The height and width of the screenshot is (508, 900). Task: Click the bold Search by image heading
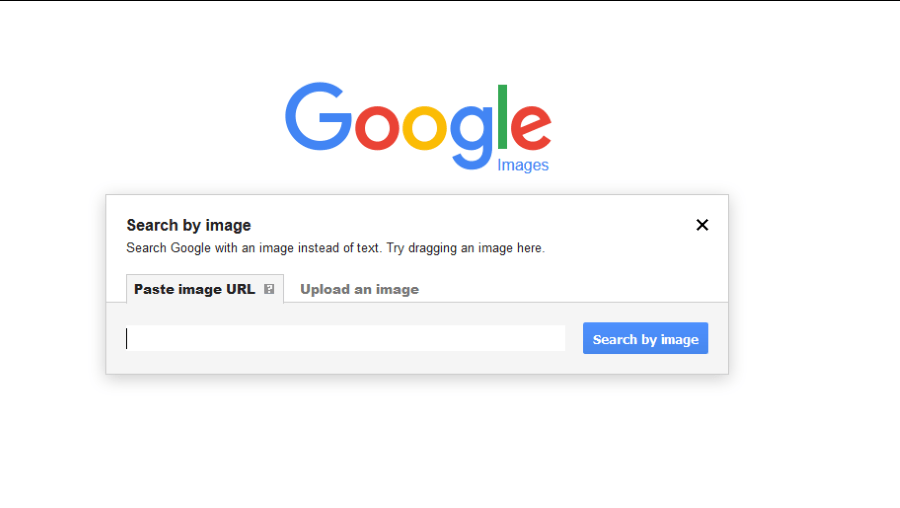click(x=189, y=225)
